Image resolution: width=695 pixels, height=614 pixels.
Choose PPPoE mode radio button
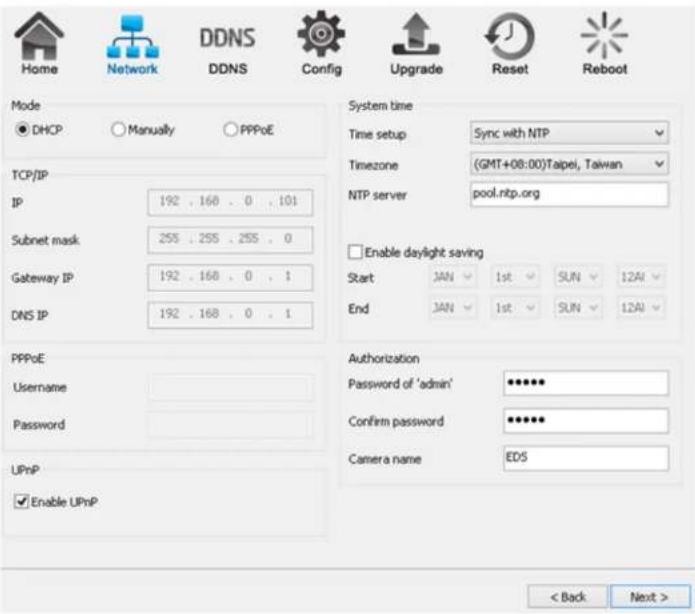point(230,129)
